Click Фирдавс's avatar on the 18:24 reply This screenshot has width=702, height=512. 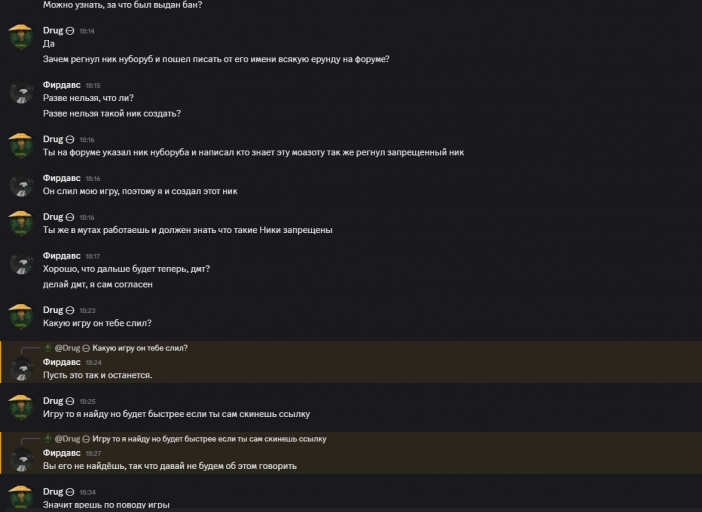(x=21, y=370)
